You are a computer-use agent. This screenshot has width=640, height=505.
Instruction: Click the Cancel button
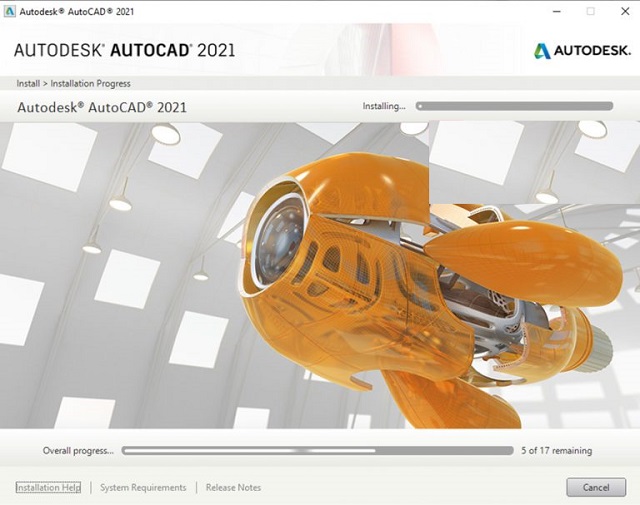[x=596, y=487]
